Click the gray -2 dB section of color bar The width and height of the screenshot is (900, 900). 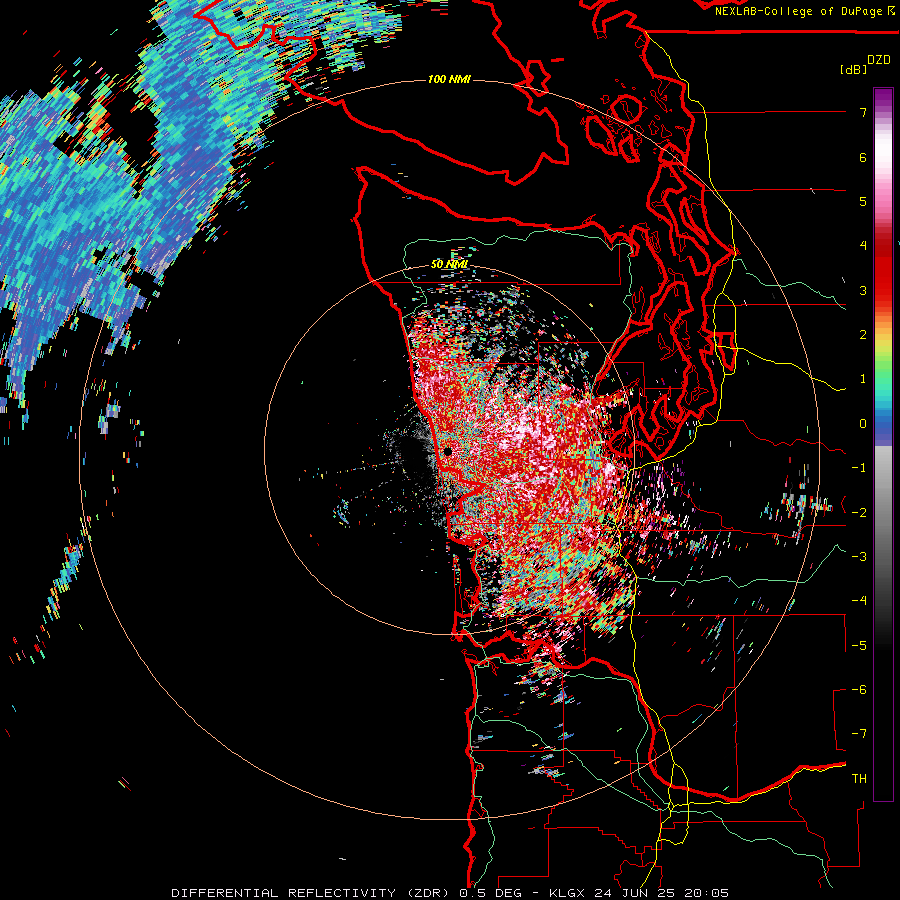[883, 513]
